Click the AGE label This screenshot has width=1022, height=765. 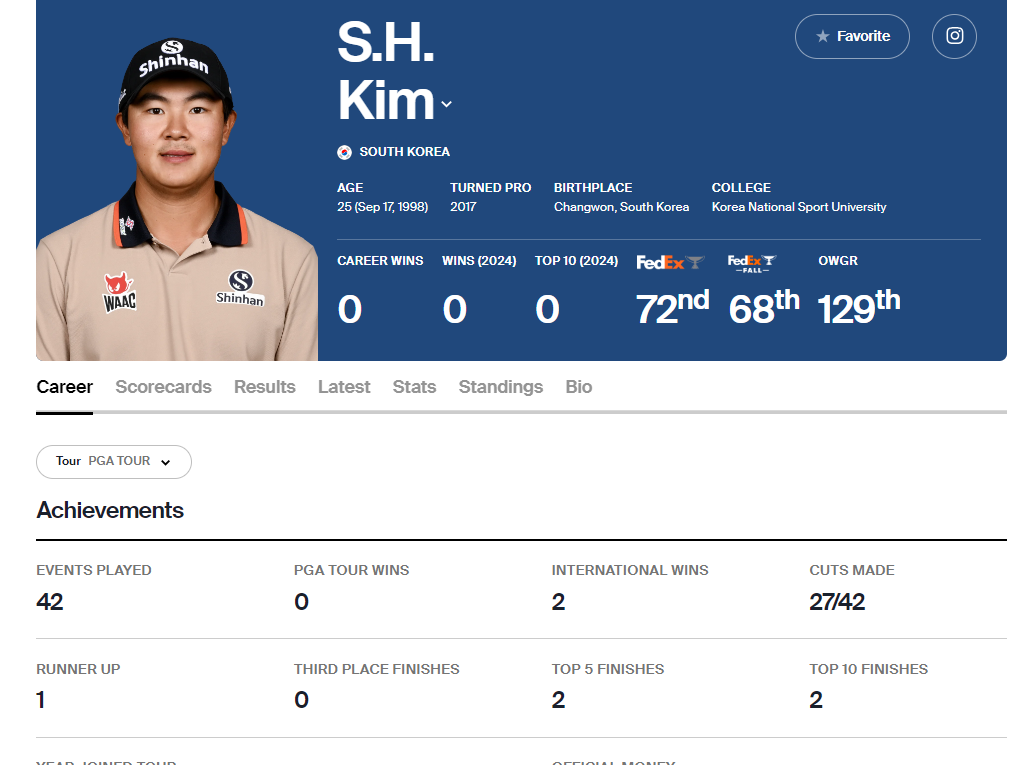coord(350,188)
